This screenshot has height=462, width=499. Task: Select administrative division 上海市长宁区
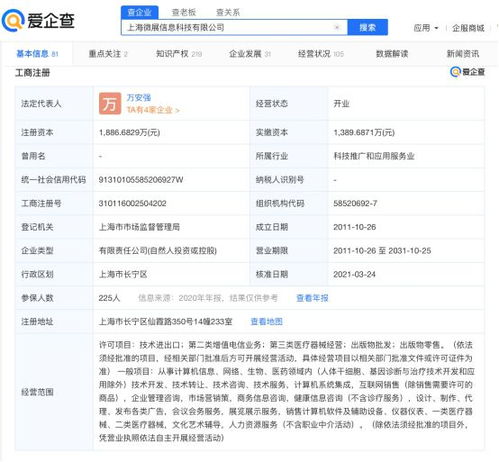[x=123, y=274]
